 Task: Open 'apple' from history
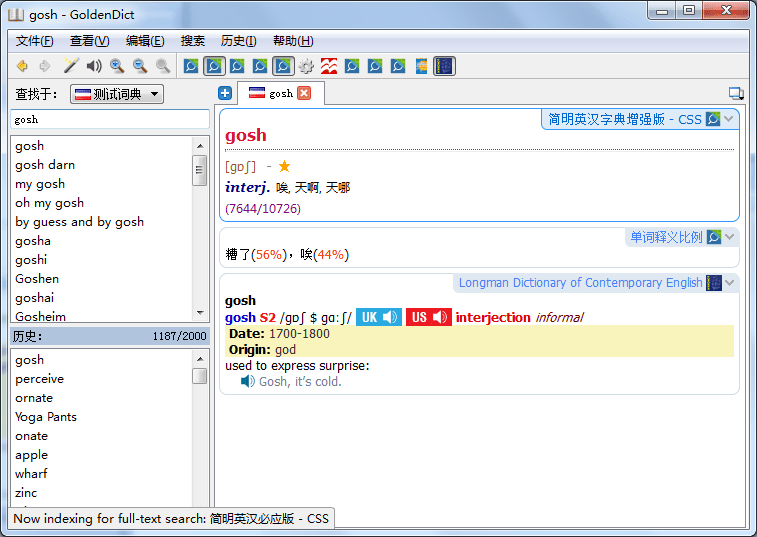pos(101,455)
